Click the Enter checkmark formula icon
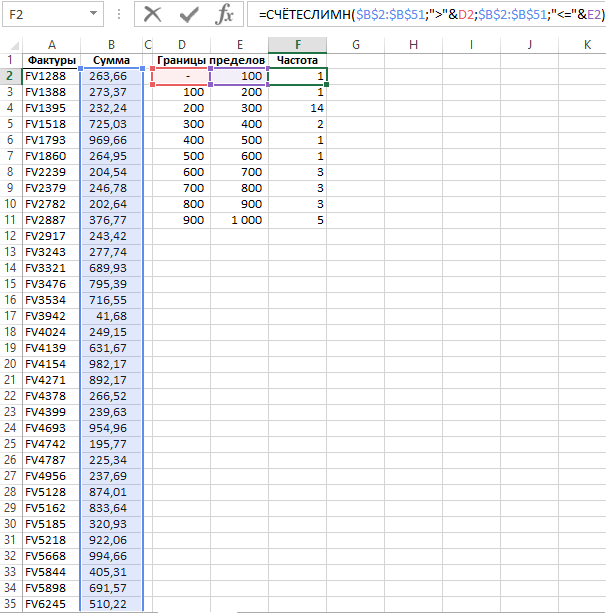The height and width of the screenshot is (613, 606). click(x=189, y=15)
